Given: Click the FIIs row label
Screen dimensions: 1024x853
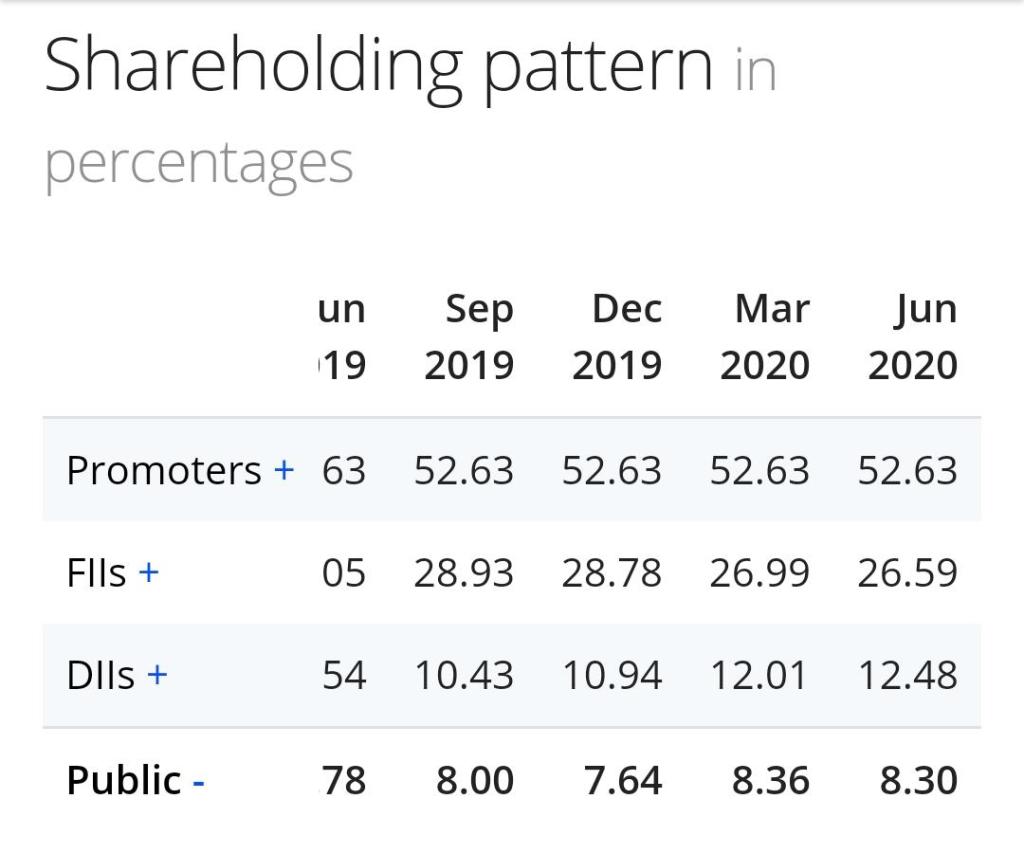Looking at the screenshot, I should tap(96, 573).
